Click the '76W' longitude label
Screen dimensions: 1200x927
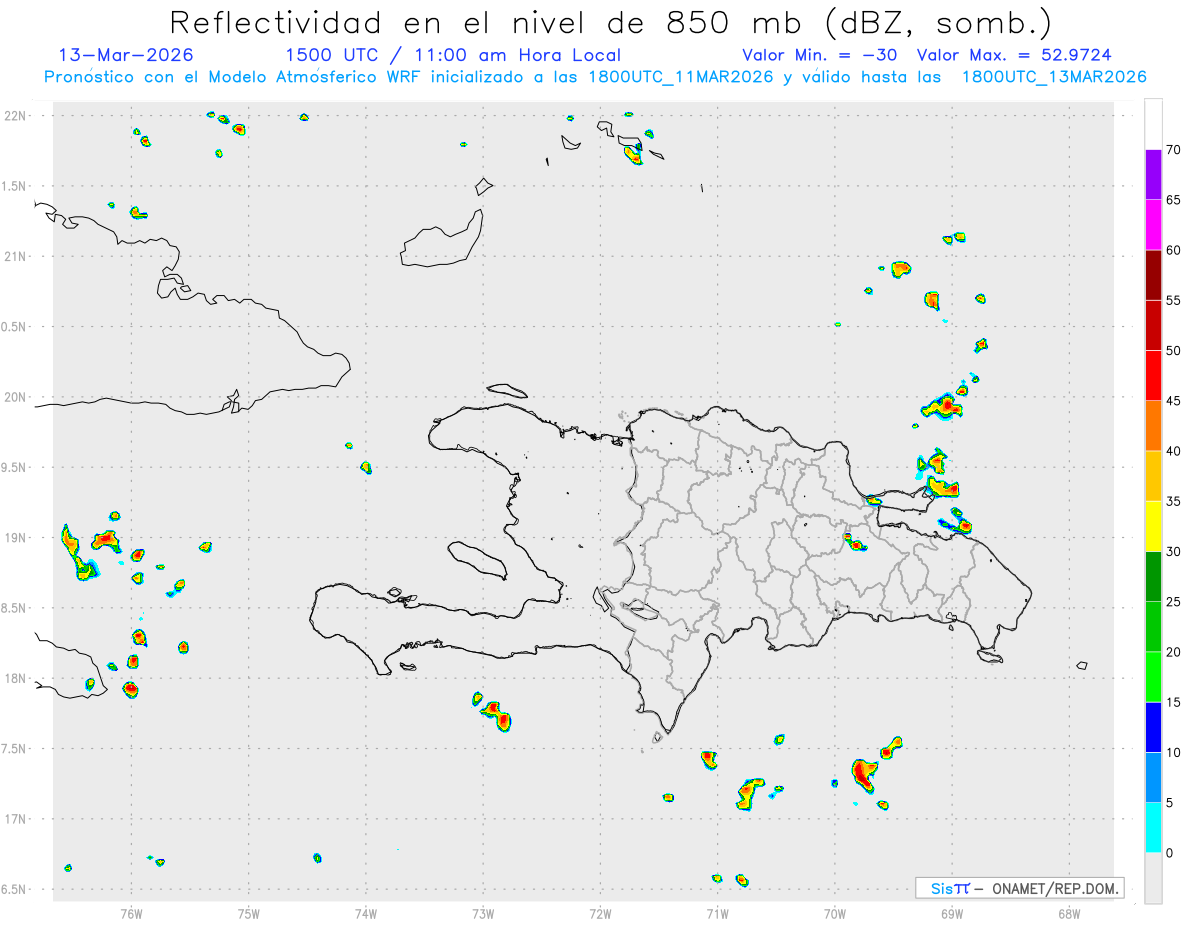click(x=131, y=913)
